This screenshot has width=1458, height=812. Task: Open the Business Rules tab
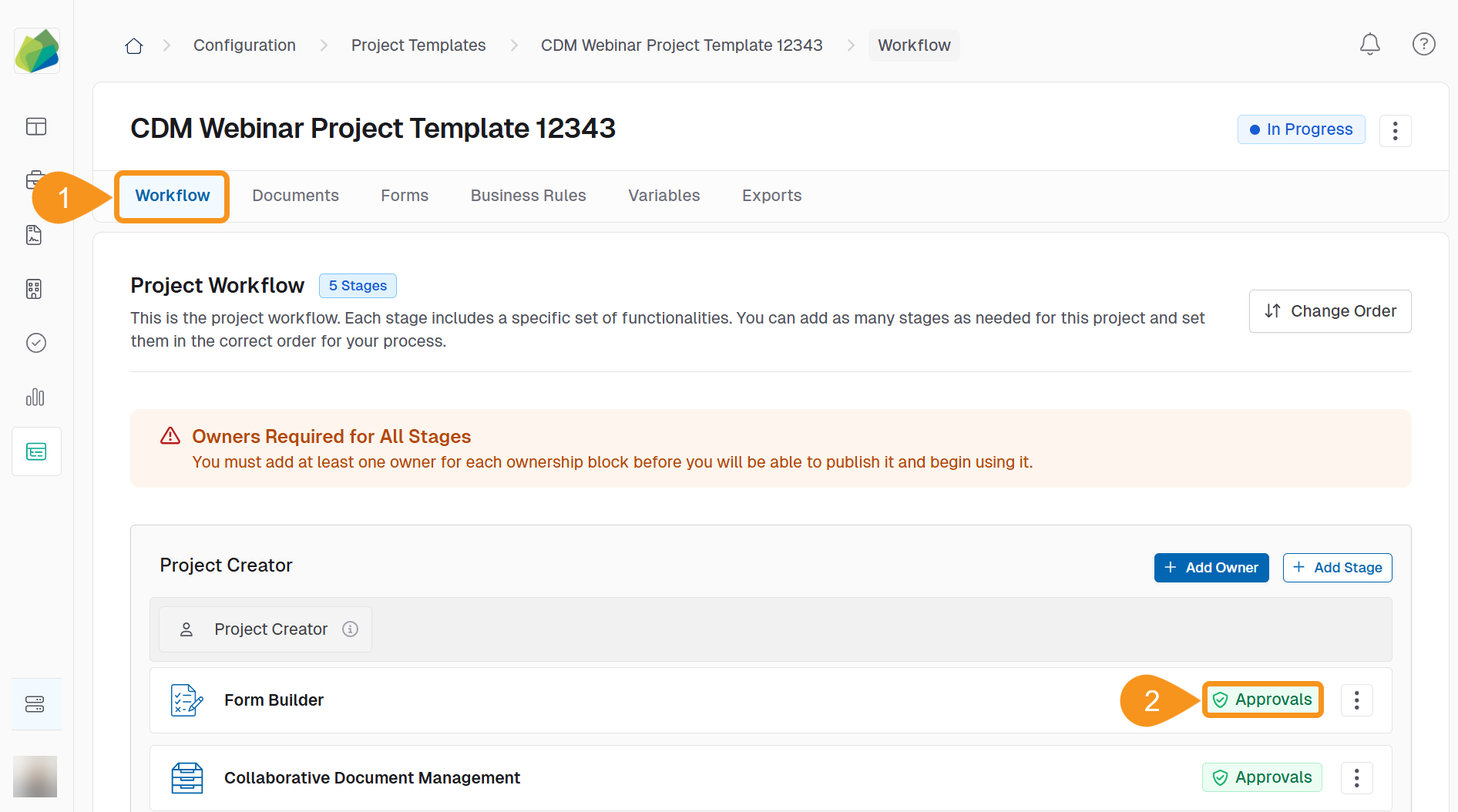click(x=528, y=195)
